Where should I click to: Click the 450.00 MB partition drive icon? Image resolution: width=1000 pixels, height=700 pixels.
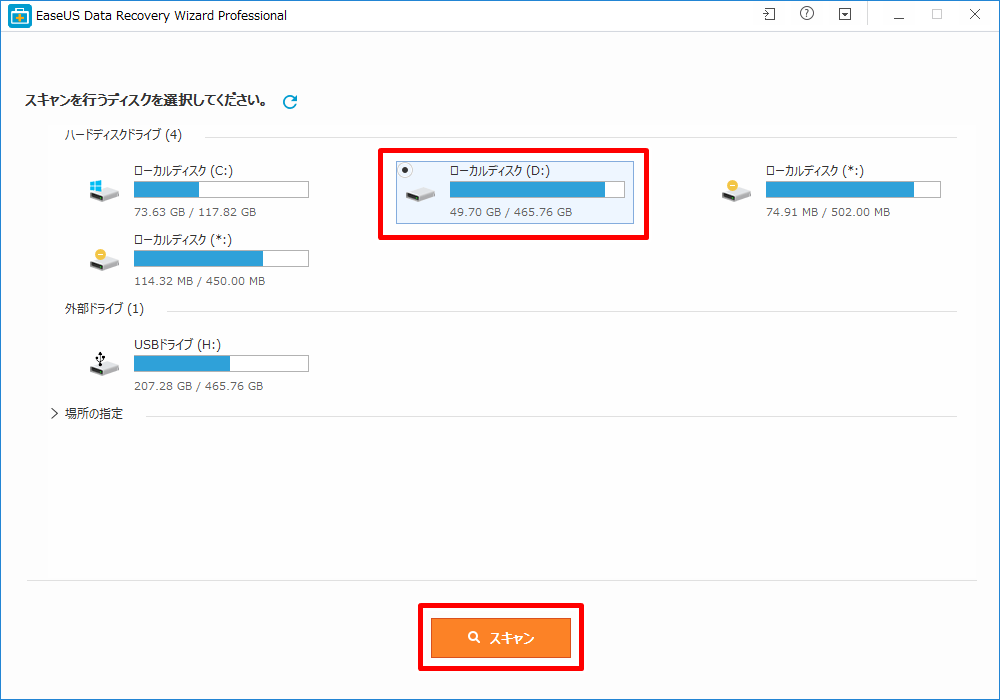click(104, 259)
